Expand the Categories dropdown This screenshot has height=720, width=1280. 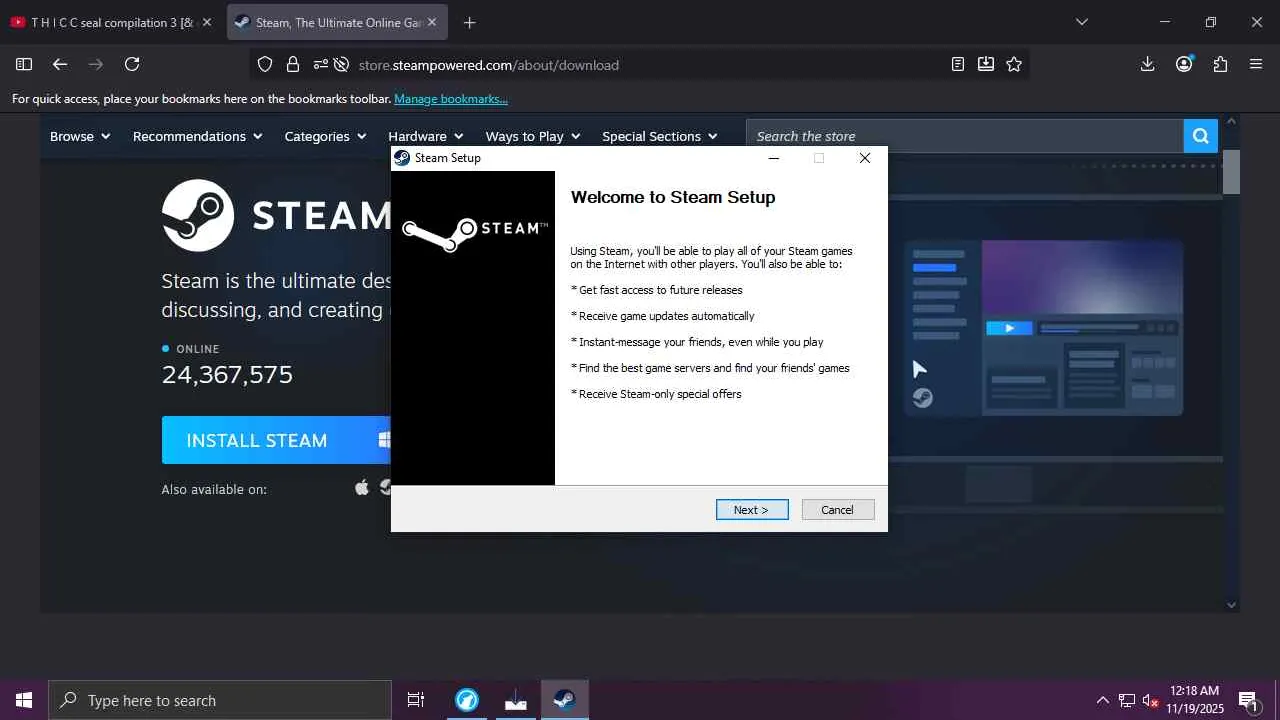(325, 136)
